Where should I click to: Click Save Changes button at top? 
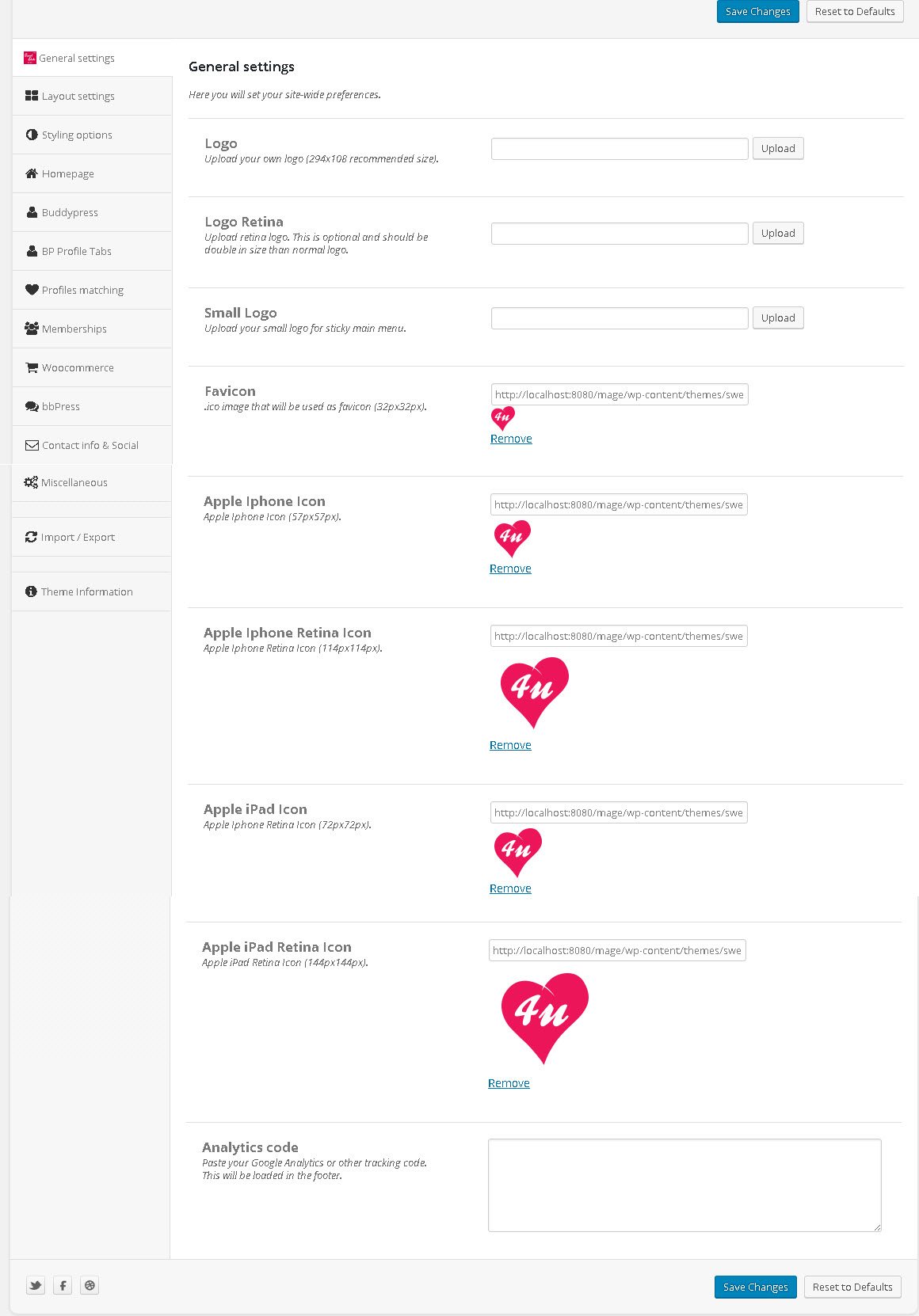(758, 11)
